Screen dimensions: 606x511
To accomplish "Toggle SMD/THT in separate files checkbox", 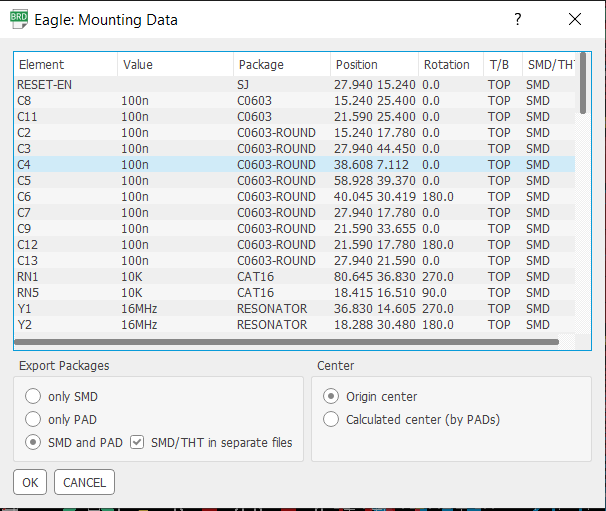I will point(138,442).
